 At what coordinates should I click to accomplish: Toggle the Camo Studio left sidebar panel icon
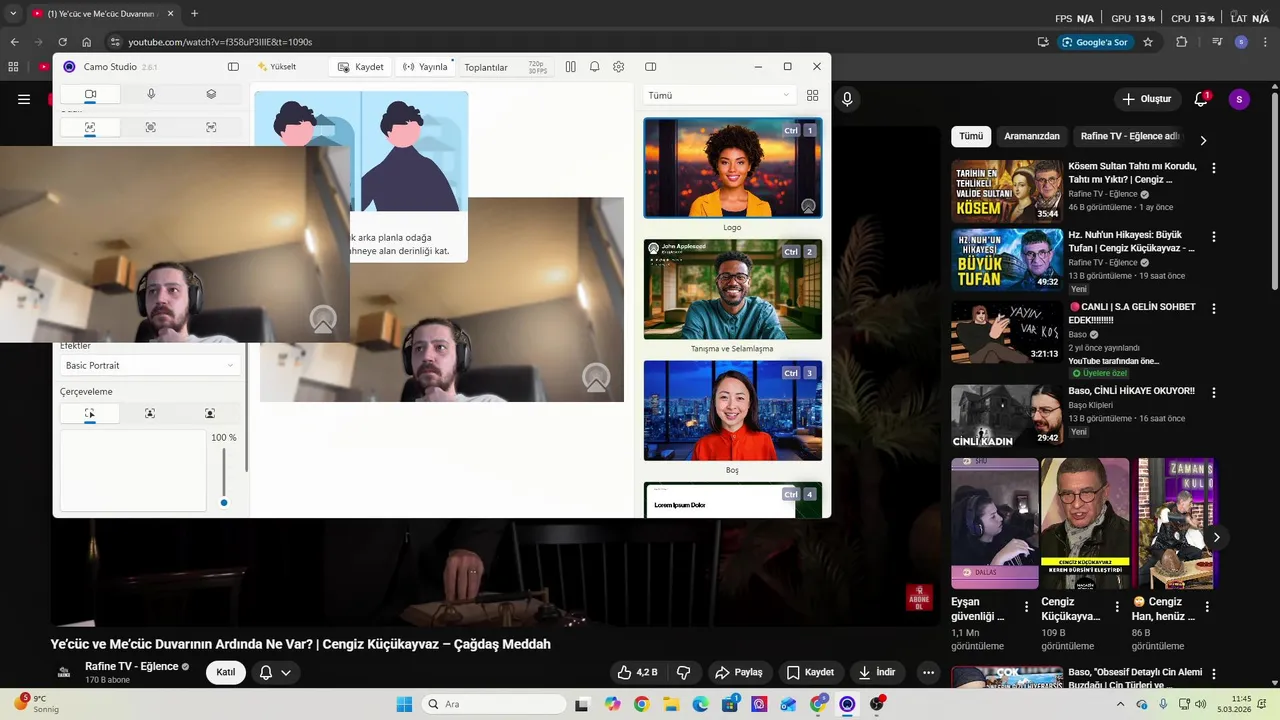coord(233,67)
